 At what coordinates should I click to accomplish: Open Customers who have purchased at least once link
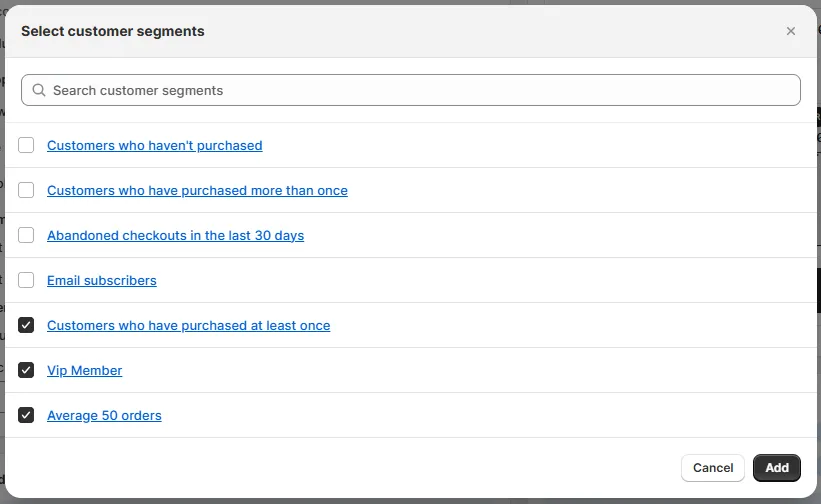188,325
